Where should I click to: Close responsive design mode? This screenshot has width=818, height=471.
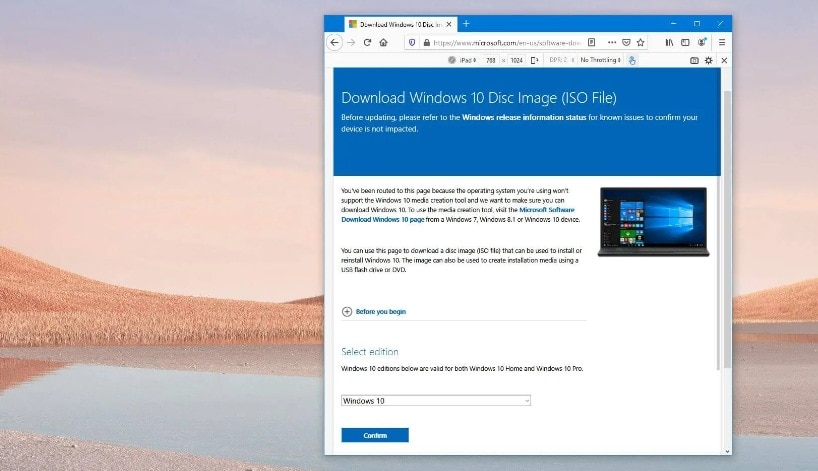pos(724,61)
